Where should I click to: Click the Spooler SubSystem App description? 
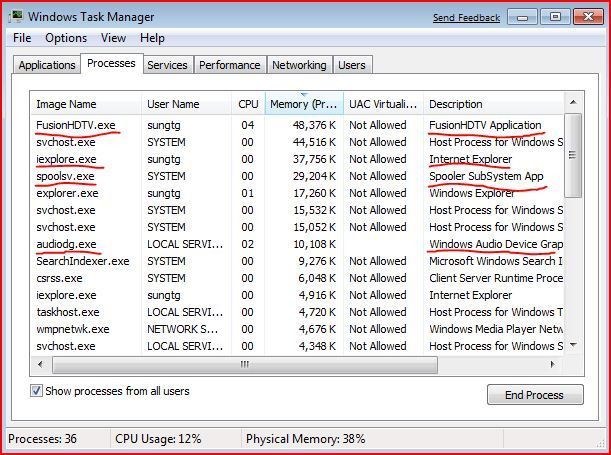[x=486, y=176]
